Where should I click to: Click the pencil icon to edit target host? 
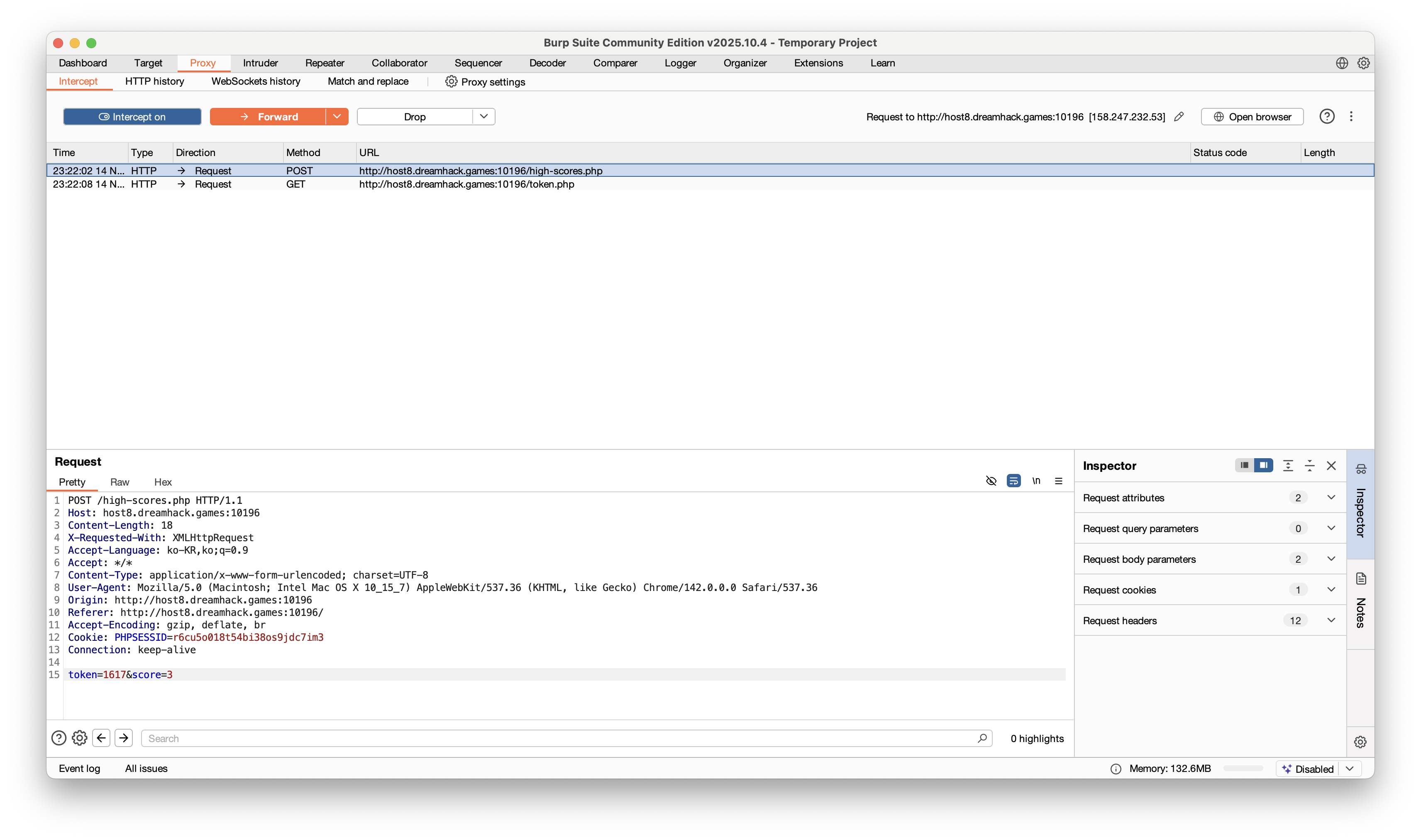(1179, 117)
